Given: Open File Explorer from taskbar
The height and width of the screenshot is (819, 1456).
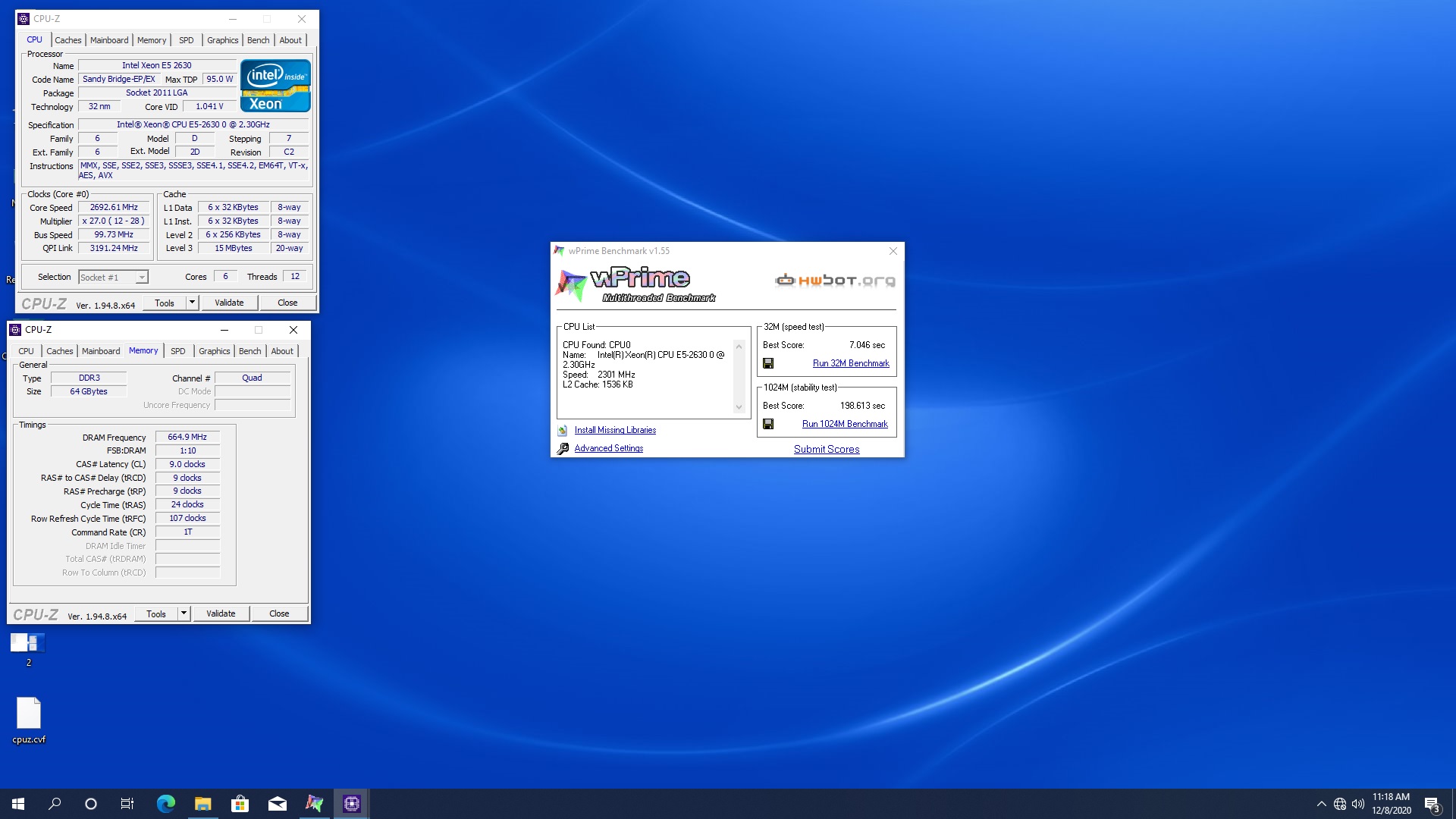Looking at the screenshot, I should (x=202, y=804).
